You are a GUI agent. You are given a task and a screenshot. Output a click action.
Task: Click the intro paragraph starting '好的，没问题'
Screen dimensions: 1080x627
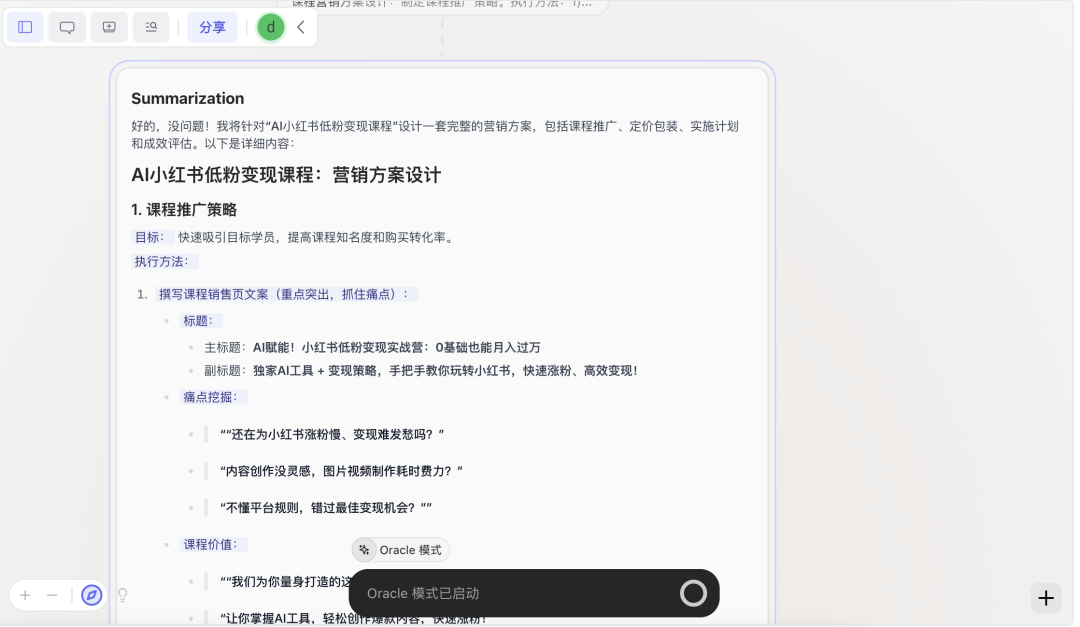pos(435,135)
